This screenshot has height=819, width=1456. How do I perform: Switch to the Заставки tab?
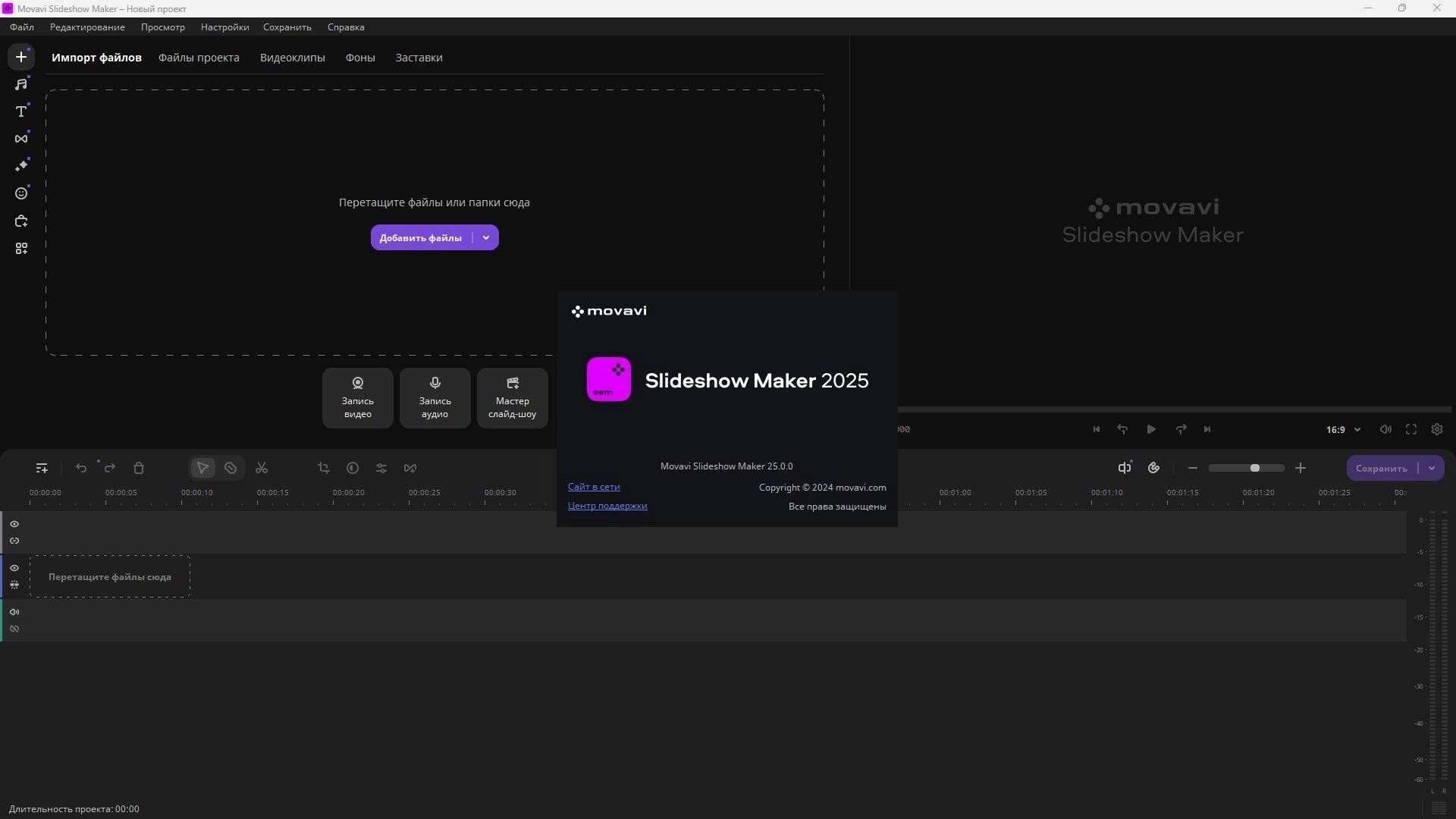click(x=419, y=58)
